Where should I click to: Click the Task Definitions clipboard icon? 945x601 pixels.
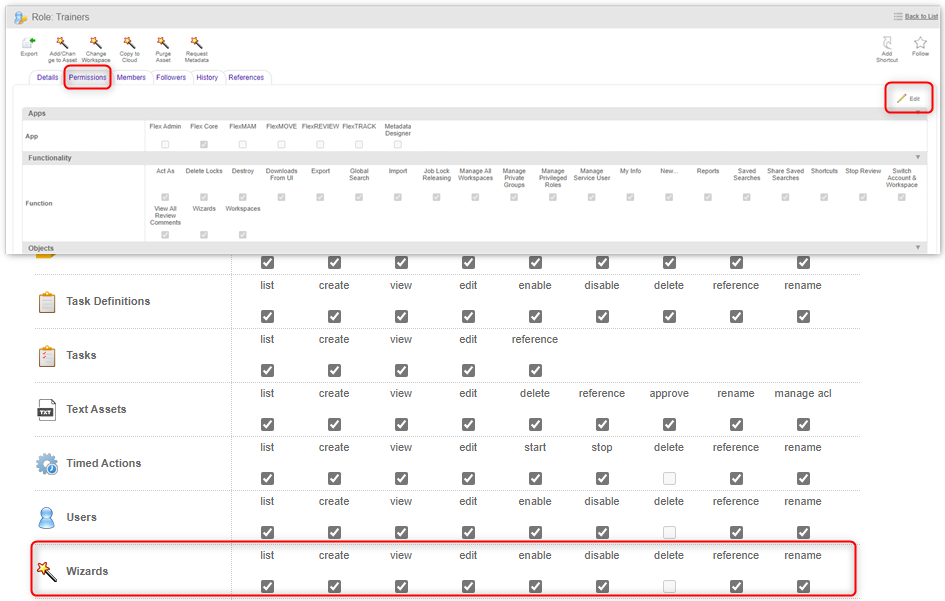point(46,302)
